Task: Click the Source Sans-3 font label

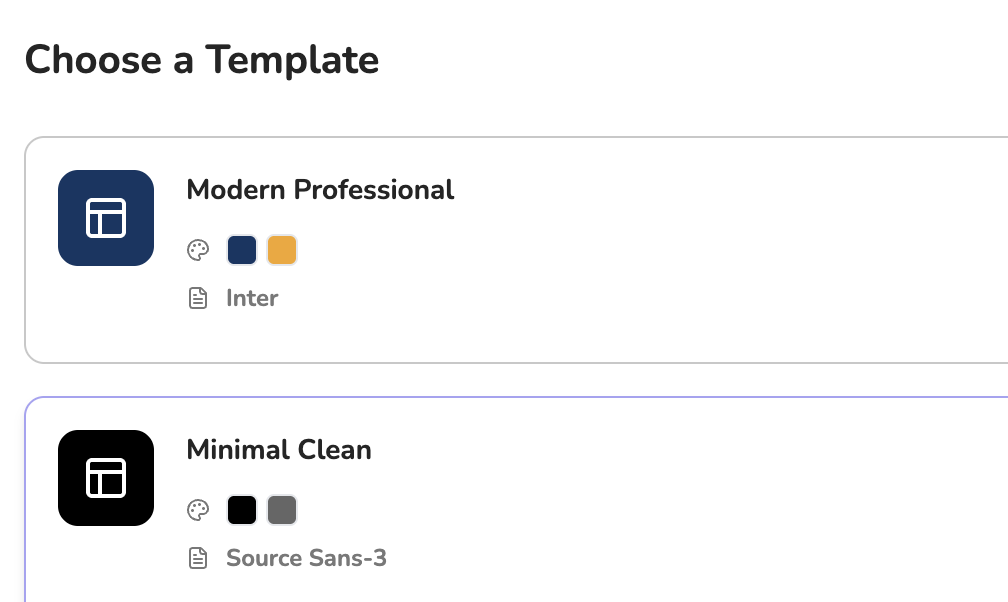Action: coord(306,558)
